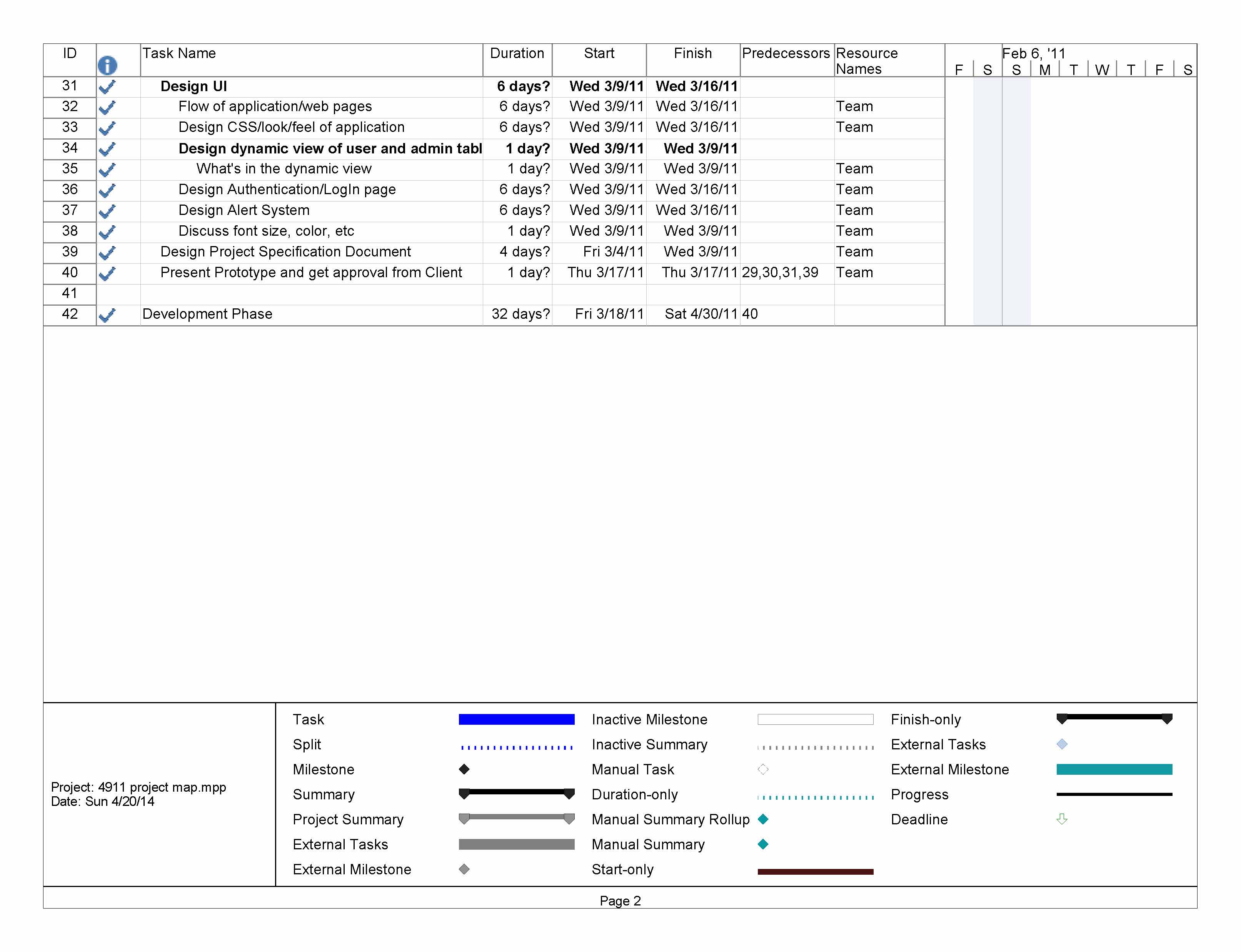Click the green Deadline arrow symbol
This screenshot has width=1241, height=952.
[x=1062, y=819]
